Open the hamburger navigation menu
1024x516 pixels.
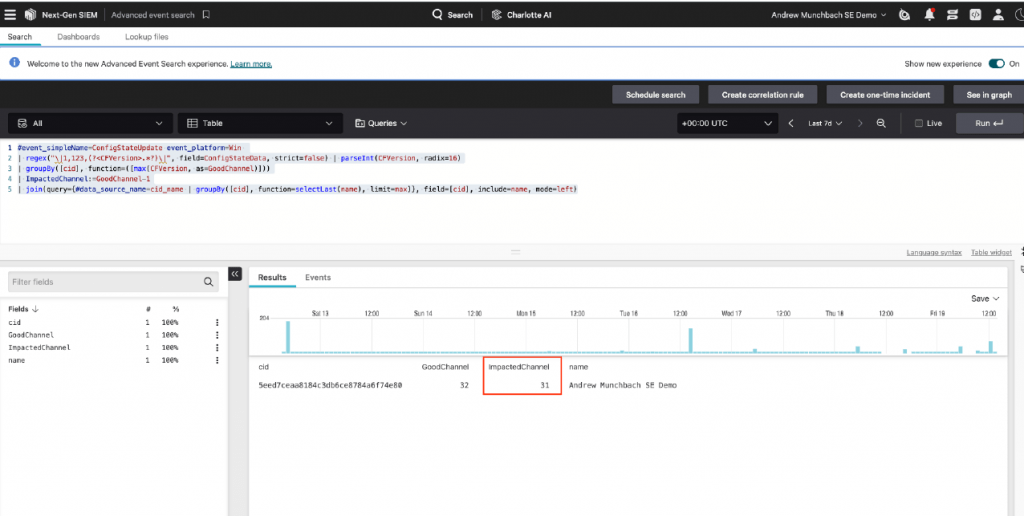pyautogui.click(x=10, y=15)
